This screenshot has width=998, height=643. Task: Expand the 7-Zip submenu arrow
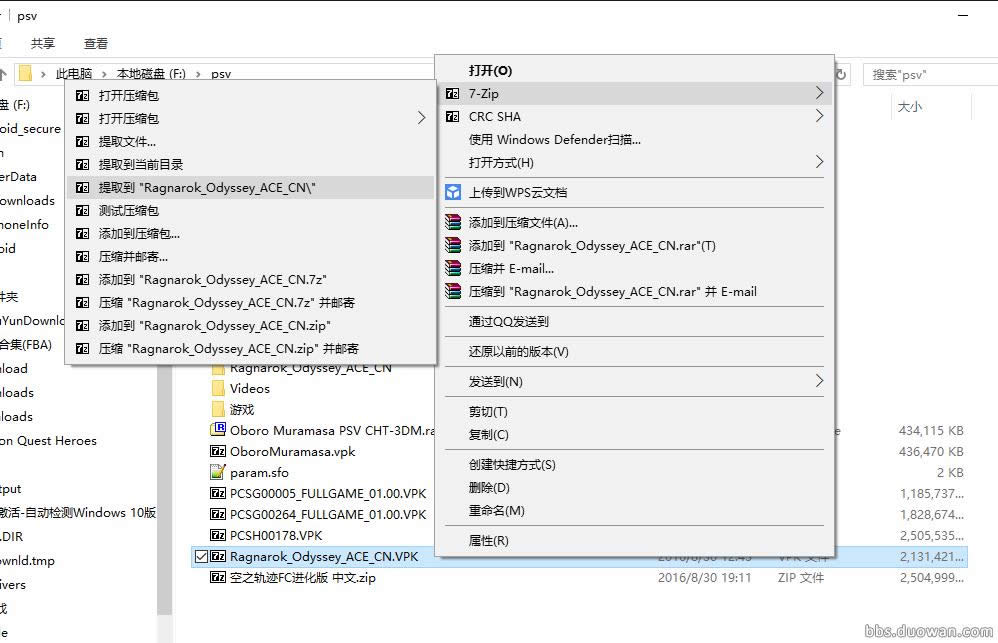coord(819,93)
